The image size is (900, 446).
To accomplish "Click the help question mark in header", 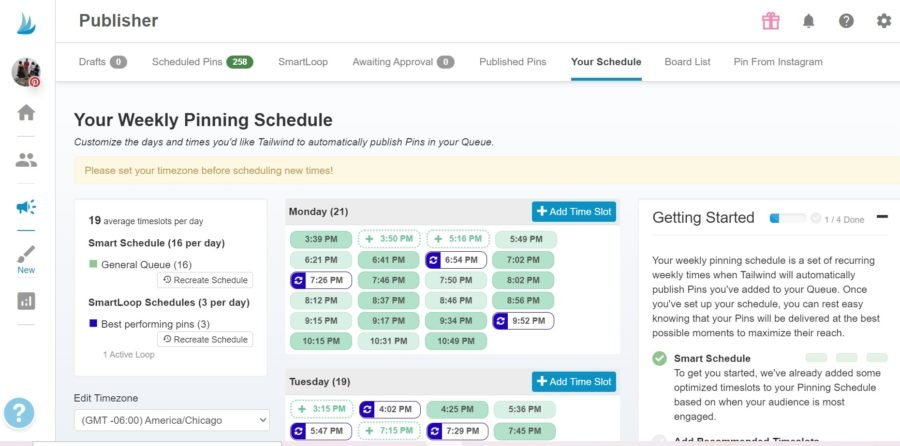I will point(846,21).
